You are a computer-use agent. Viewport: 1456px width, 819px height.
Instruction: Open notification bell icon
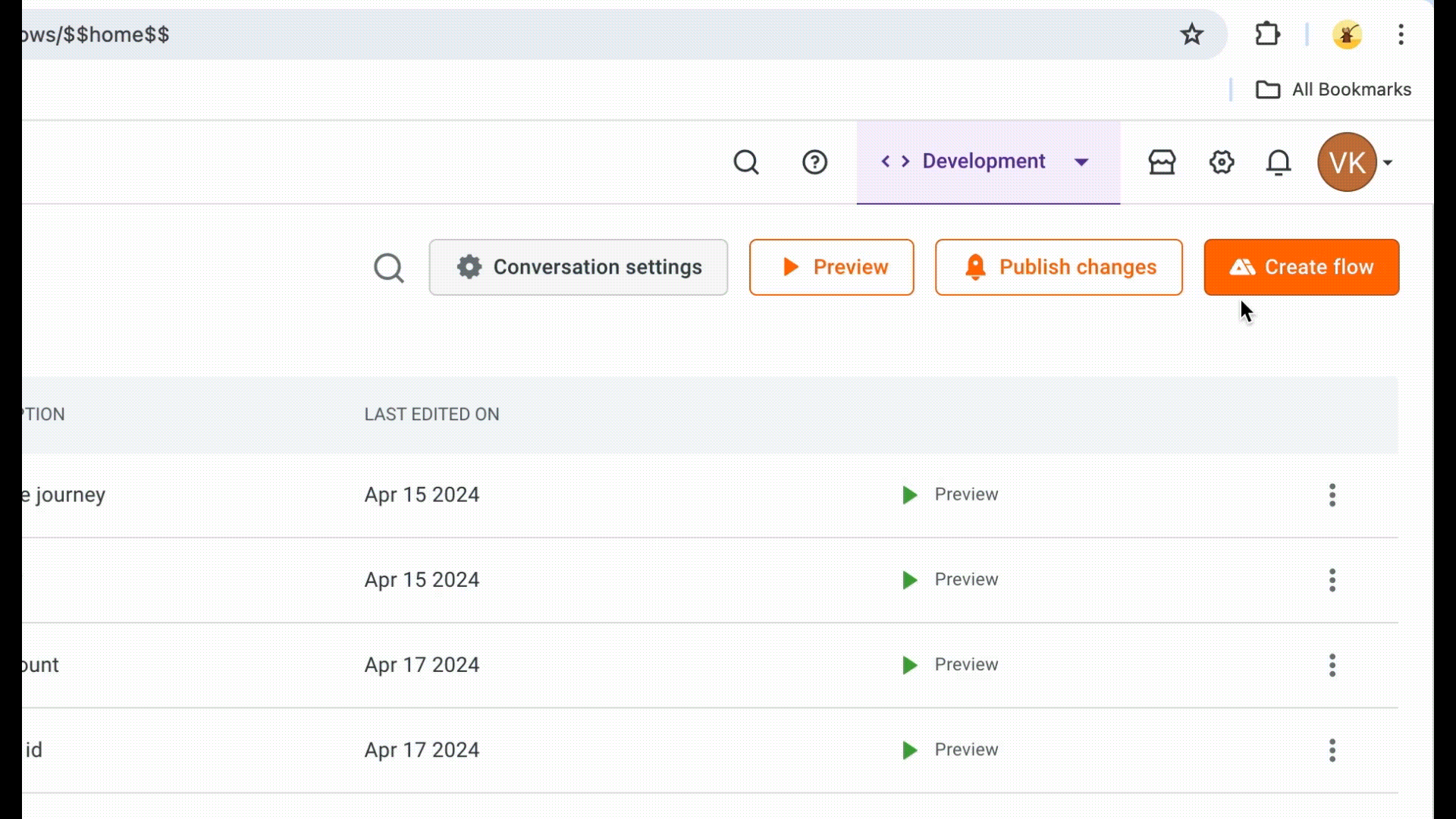coord(1279,162)
